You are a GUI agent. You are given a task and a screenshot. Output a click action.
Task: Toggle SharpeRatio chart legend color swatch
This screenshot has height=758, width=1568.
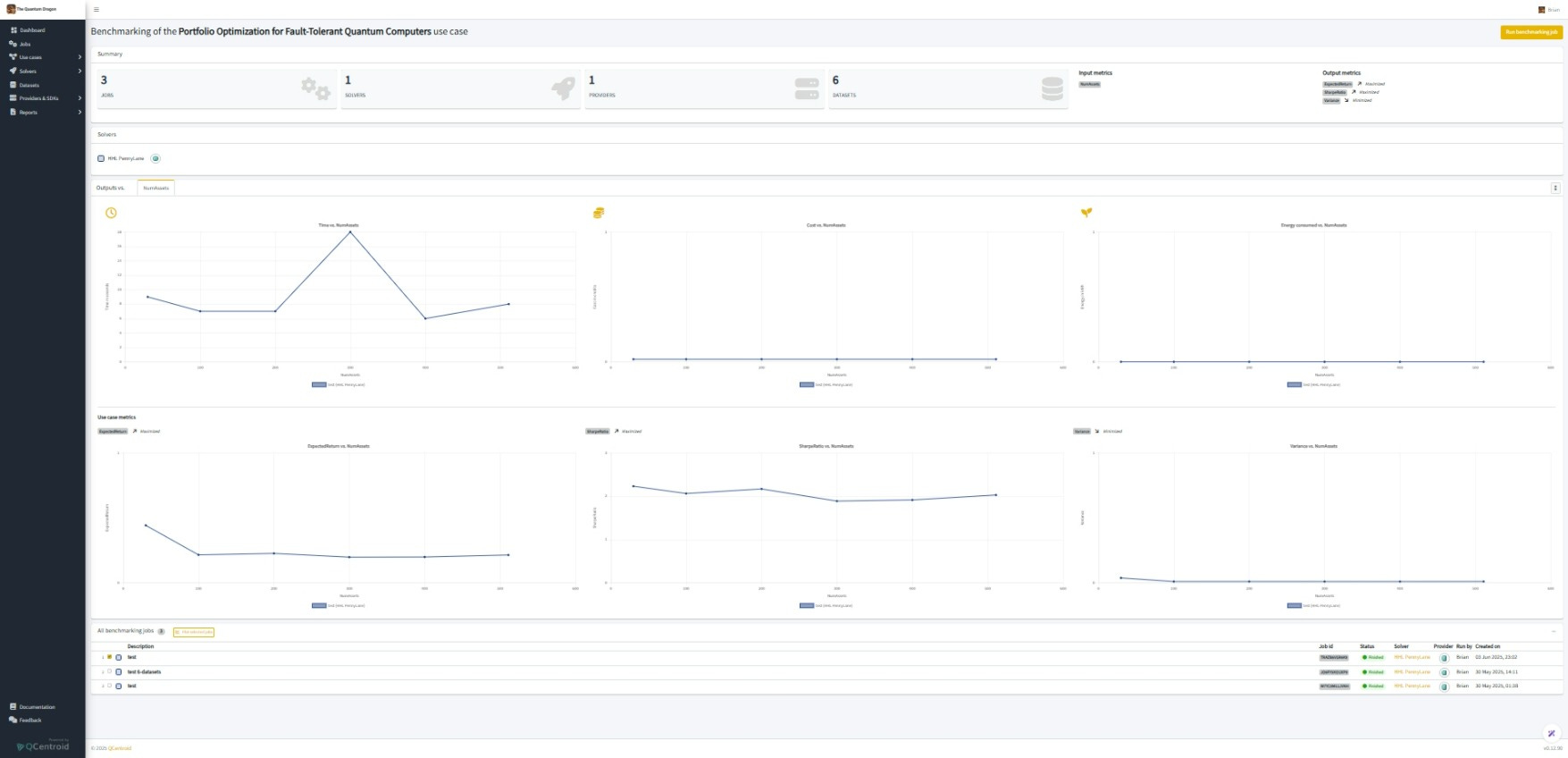807,605
